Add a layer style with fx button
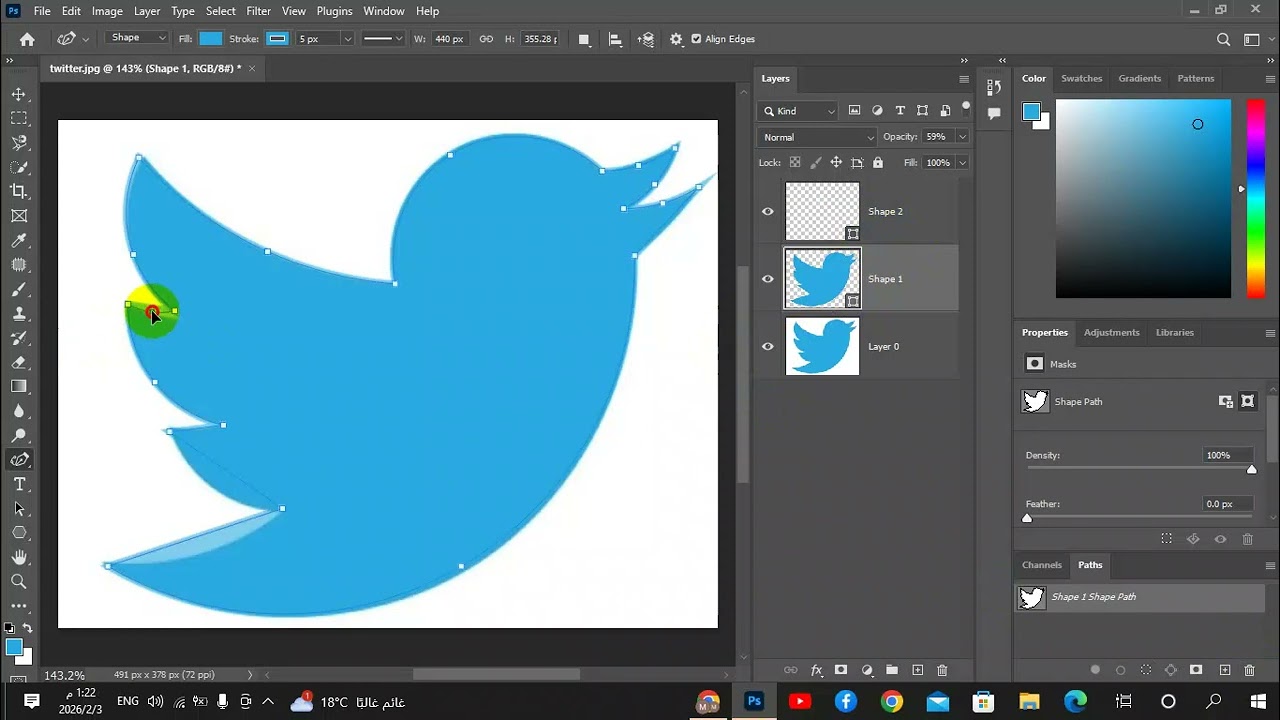 click(x=816, y=670)
